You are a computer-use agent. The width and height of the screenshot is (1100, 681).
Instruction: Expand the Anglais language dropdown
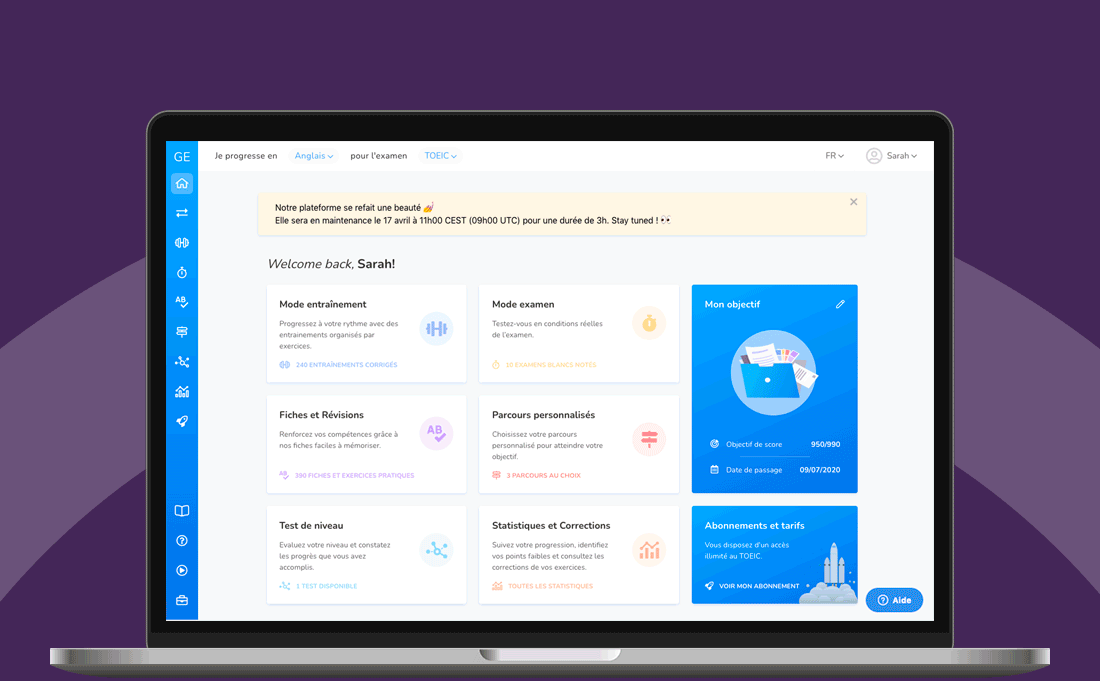coord(314,156)
